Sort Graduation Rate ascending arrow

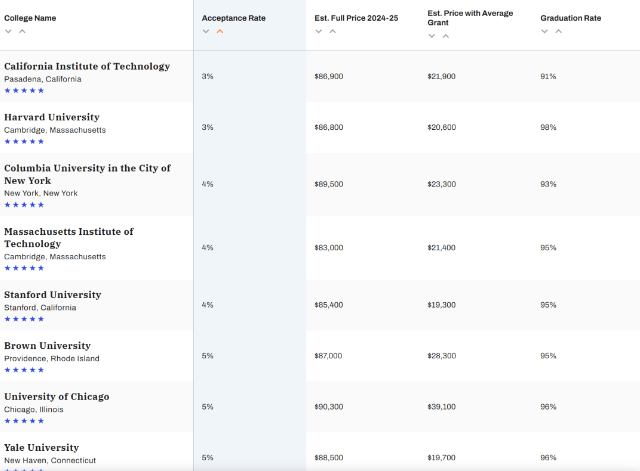(x=559, y=31)
